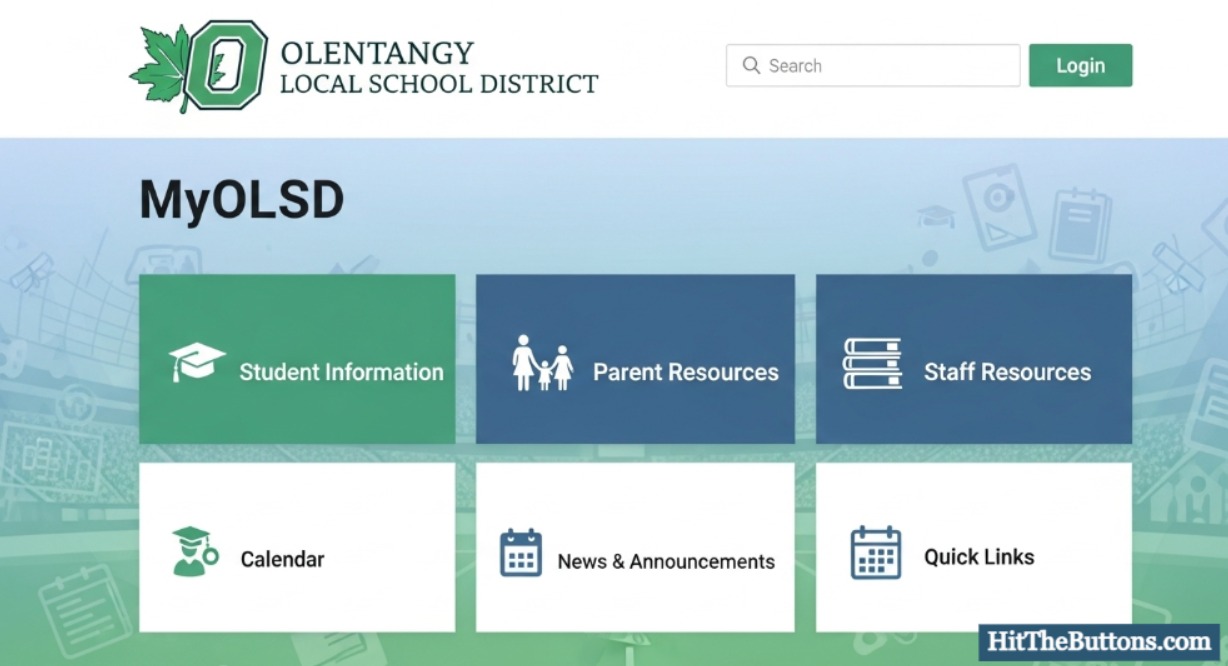This screenshot has width=1228, height=666.
Task: Select the Parent Resources text label
Action: [x=685, y=372]
